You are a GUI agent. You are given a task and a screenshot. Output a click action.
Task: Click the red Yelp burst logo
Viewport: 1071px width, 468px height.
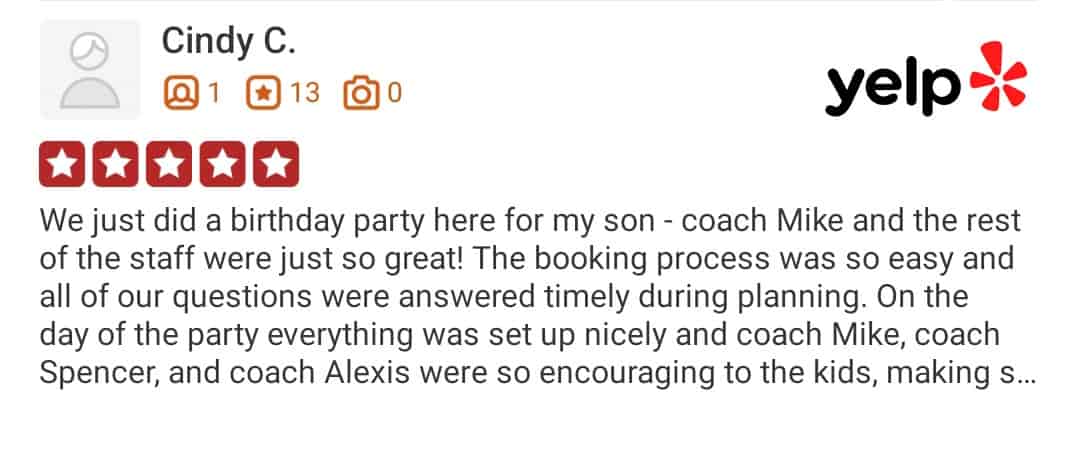999,76
